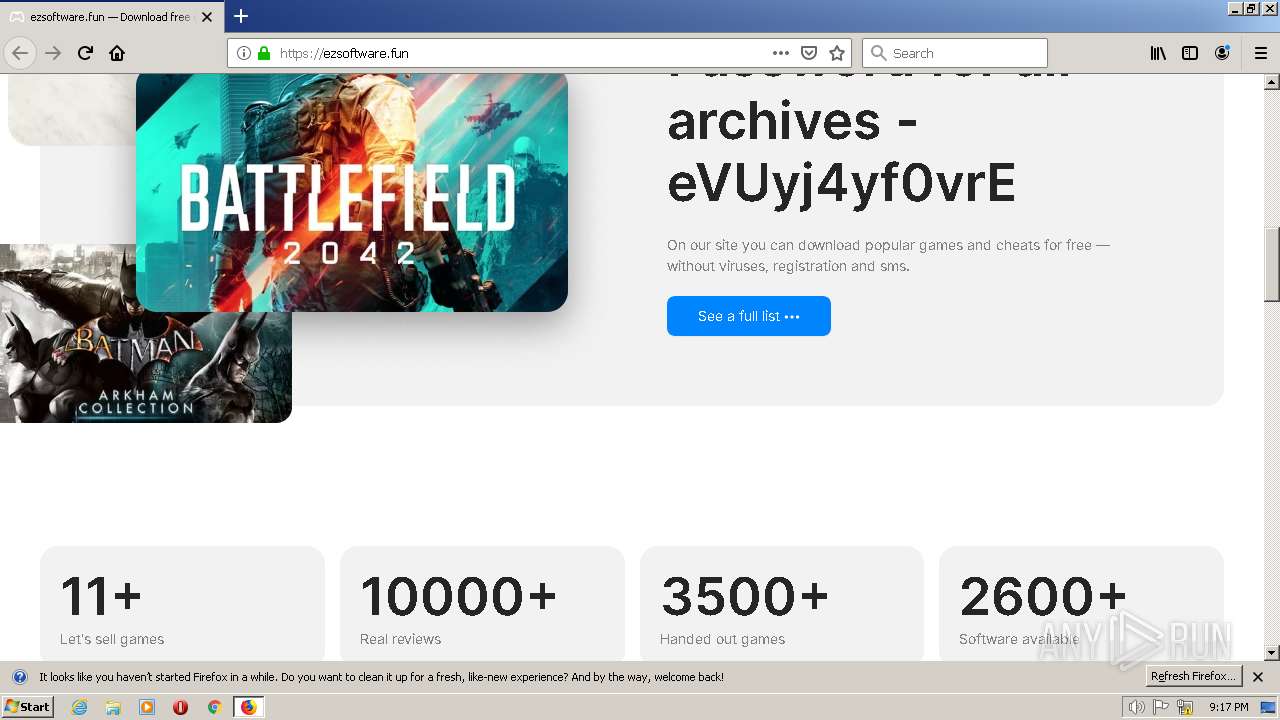The height and width of the screenshot is (720, 1280).
Task: Open the Firefox hamburger menu
Action: pyautogui.click(x=1261, y=53)
